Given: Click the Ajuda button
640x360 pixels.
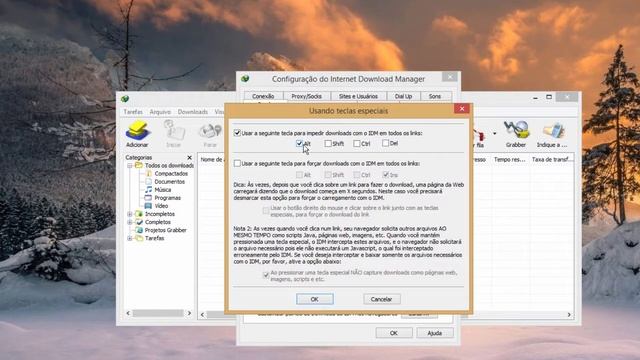Looking at the screenshot, I should 435,333.
